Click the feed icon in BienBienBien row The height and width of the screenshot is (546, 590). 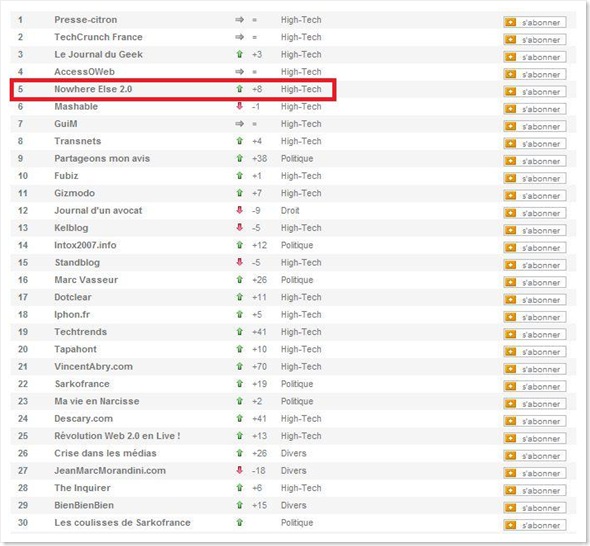tap(511, 508)
